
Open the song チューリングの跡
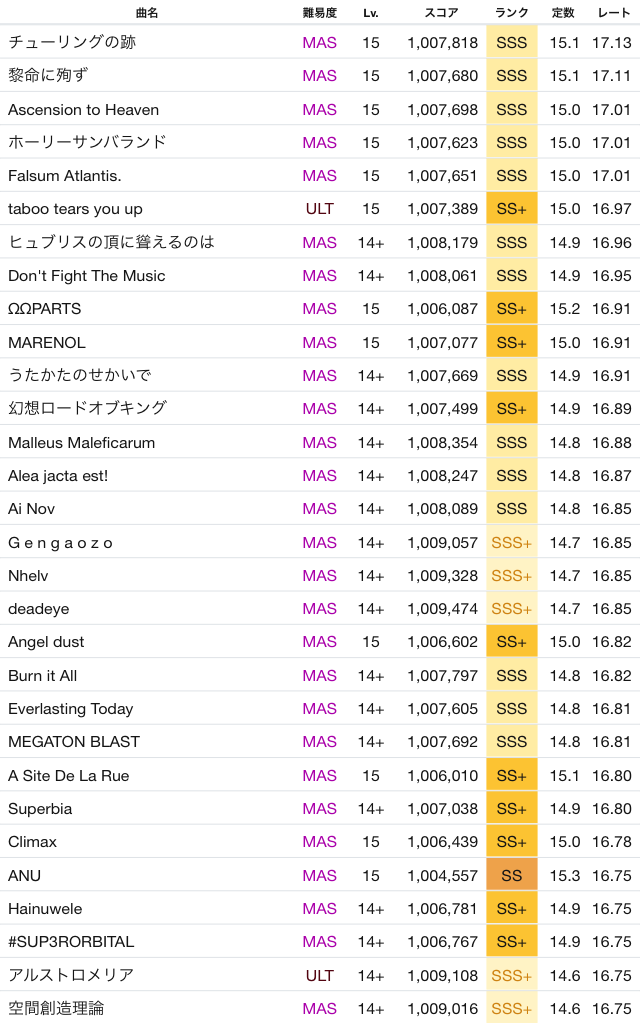point(72,43)
